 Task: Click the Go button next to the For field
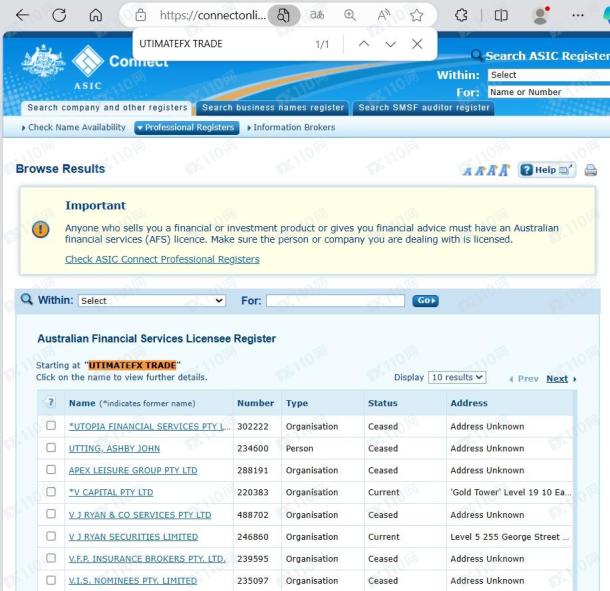[425, 300]
